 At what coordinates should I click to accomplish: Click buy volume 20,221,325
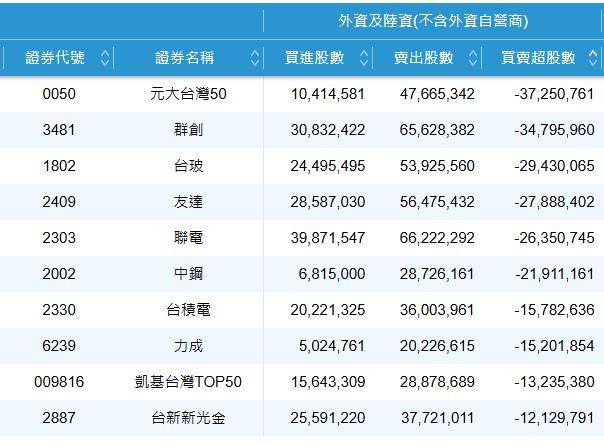pos(328,310)
